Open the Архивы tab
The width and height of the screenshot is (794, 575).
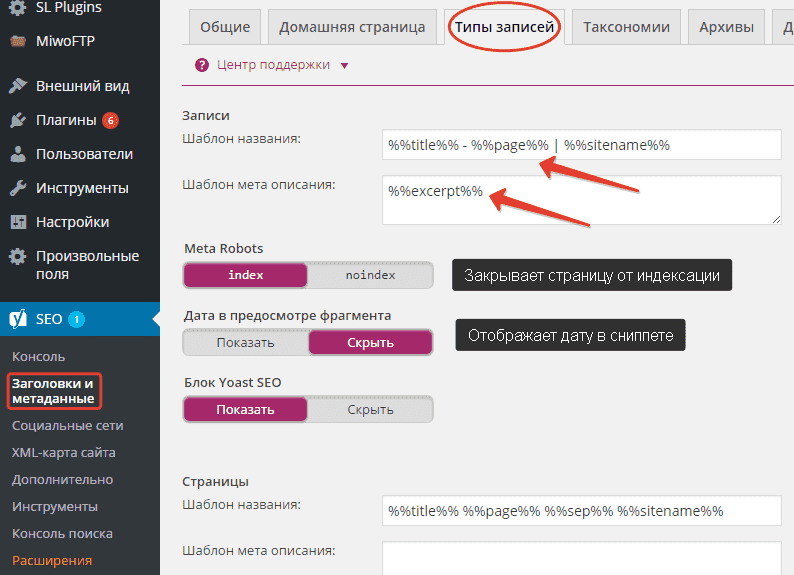point(726,27)
